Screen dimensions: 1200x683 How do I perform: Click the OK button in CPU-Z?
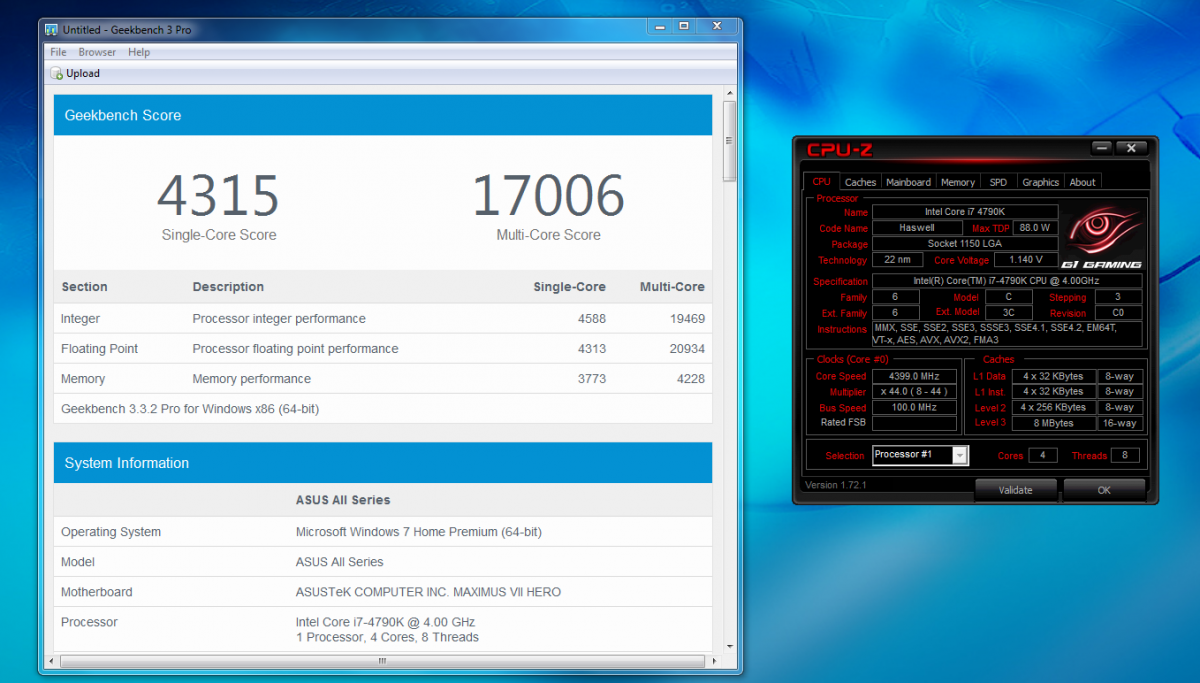(1104, 490)
